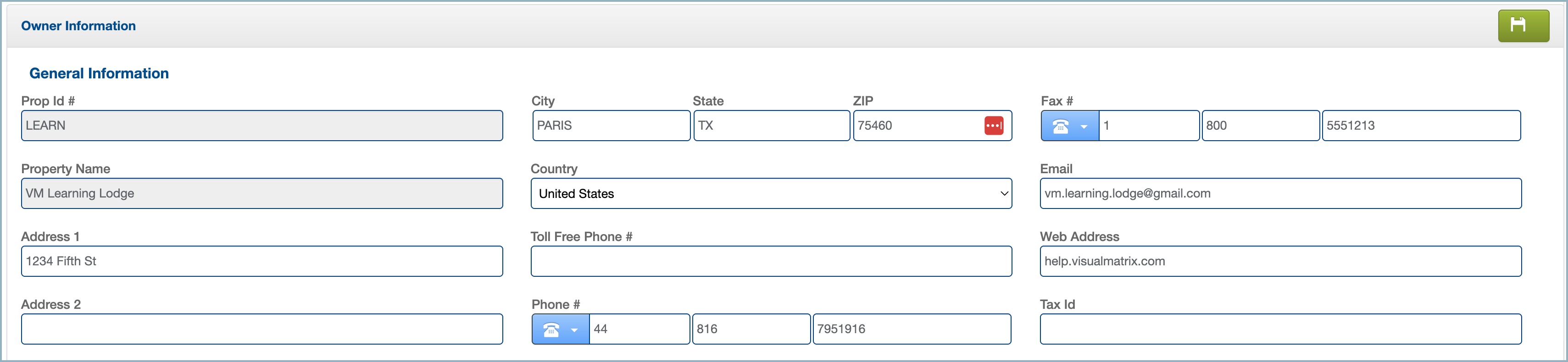Click the Phone number field with 7951916
The height and width of the screenshot is (362, 1568).
911,329
